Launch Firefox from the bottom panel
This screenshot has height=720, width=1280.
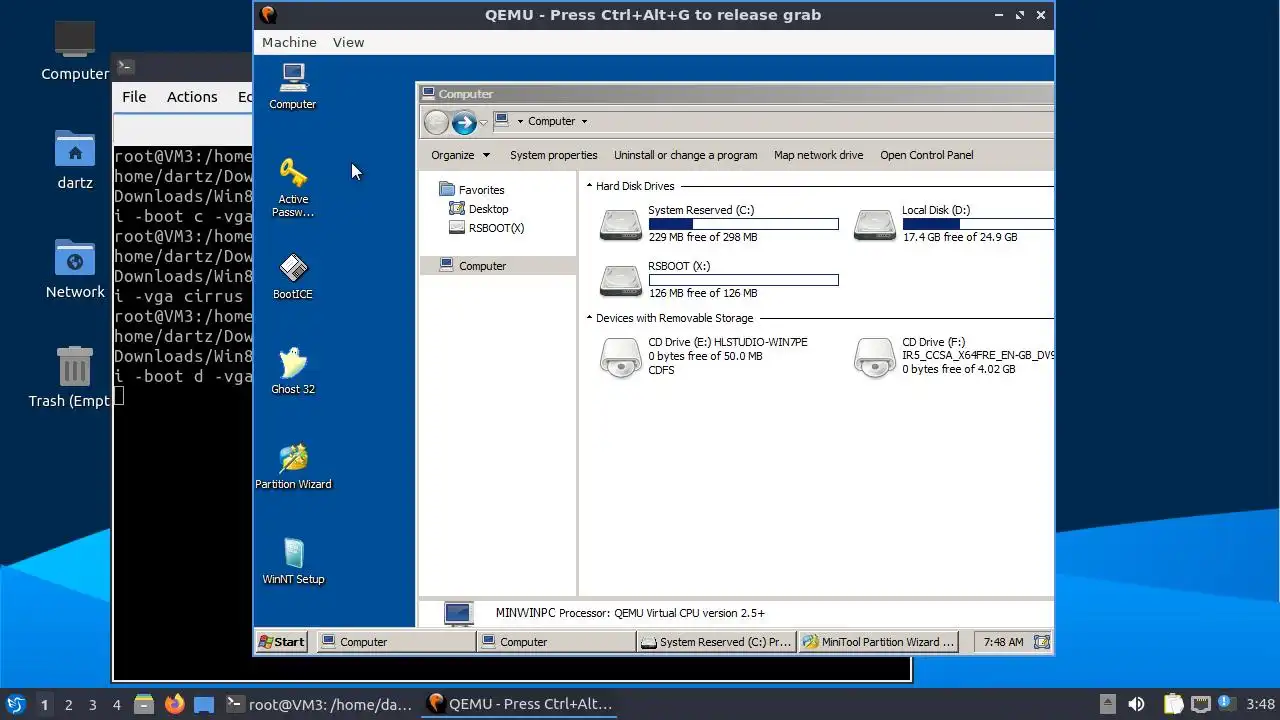174,704
